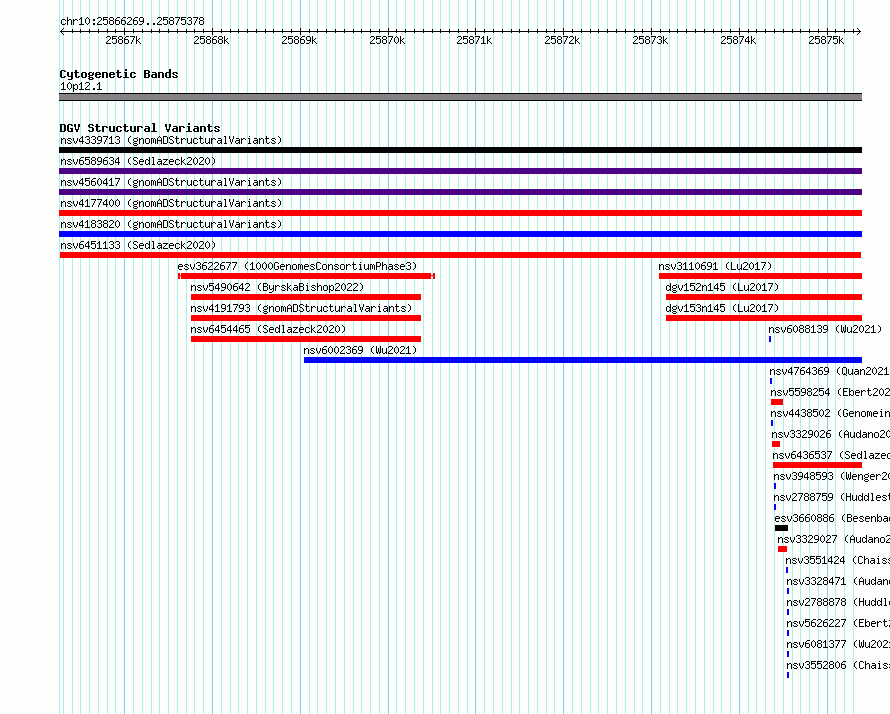Viewport: 890px width, 714px height.
Task: Open dgv153n145 (Lu2017) label
Action: click(722, 308)
